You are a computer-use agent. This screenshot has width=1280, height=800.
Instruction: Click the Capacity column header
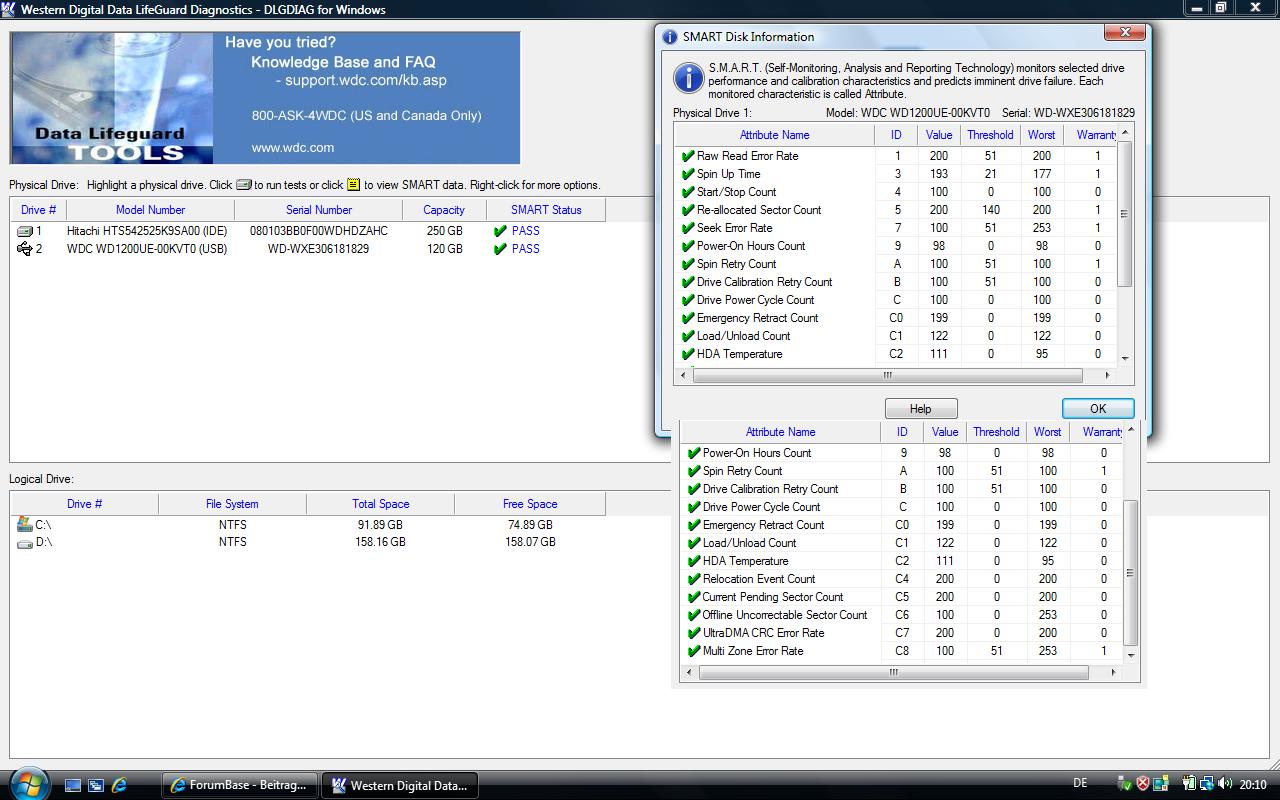coord(444,210)
